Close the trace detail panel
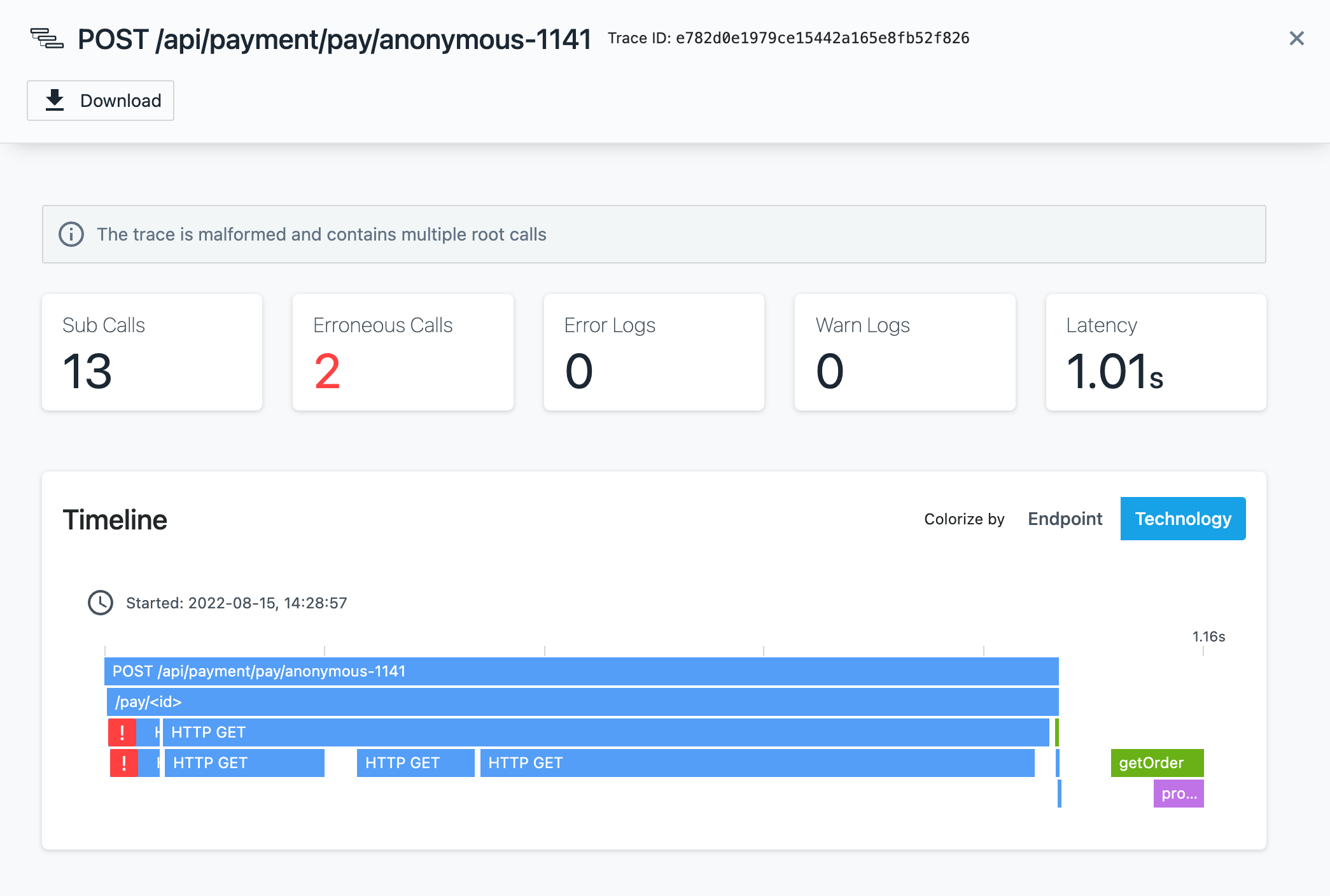This screenshot has width=1330, height=896. pyautogui.click(x=1296, y=39)
